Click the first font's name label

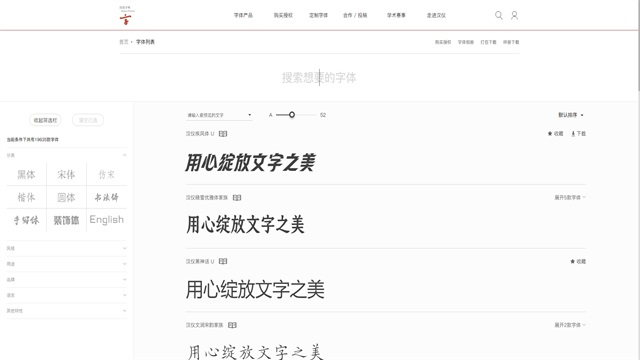point(200,134)
